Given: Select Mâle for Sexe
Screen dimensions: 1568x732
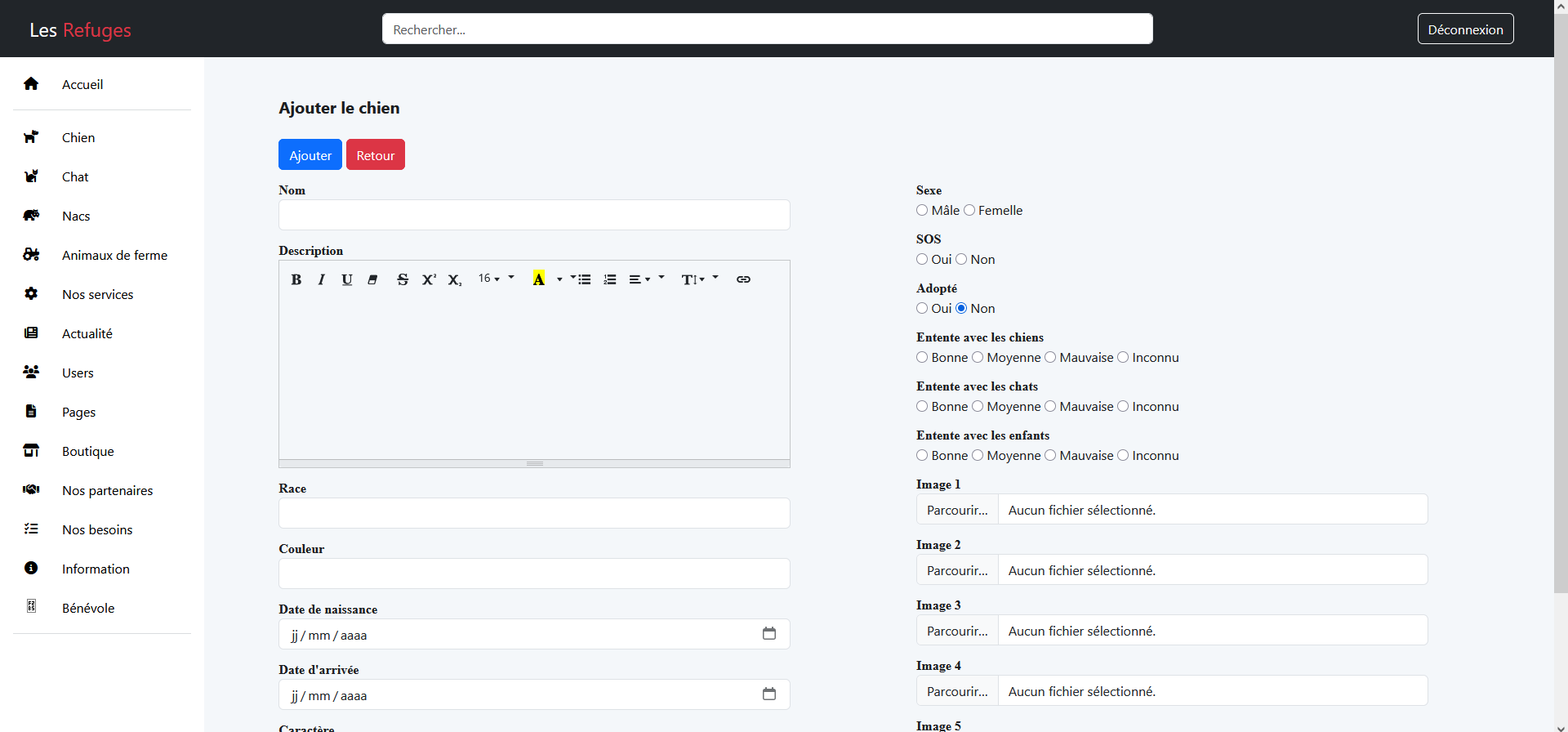Looking at the screenshot, I should [922, 210].
